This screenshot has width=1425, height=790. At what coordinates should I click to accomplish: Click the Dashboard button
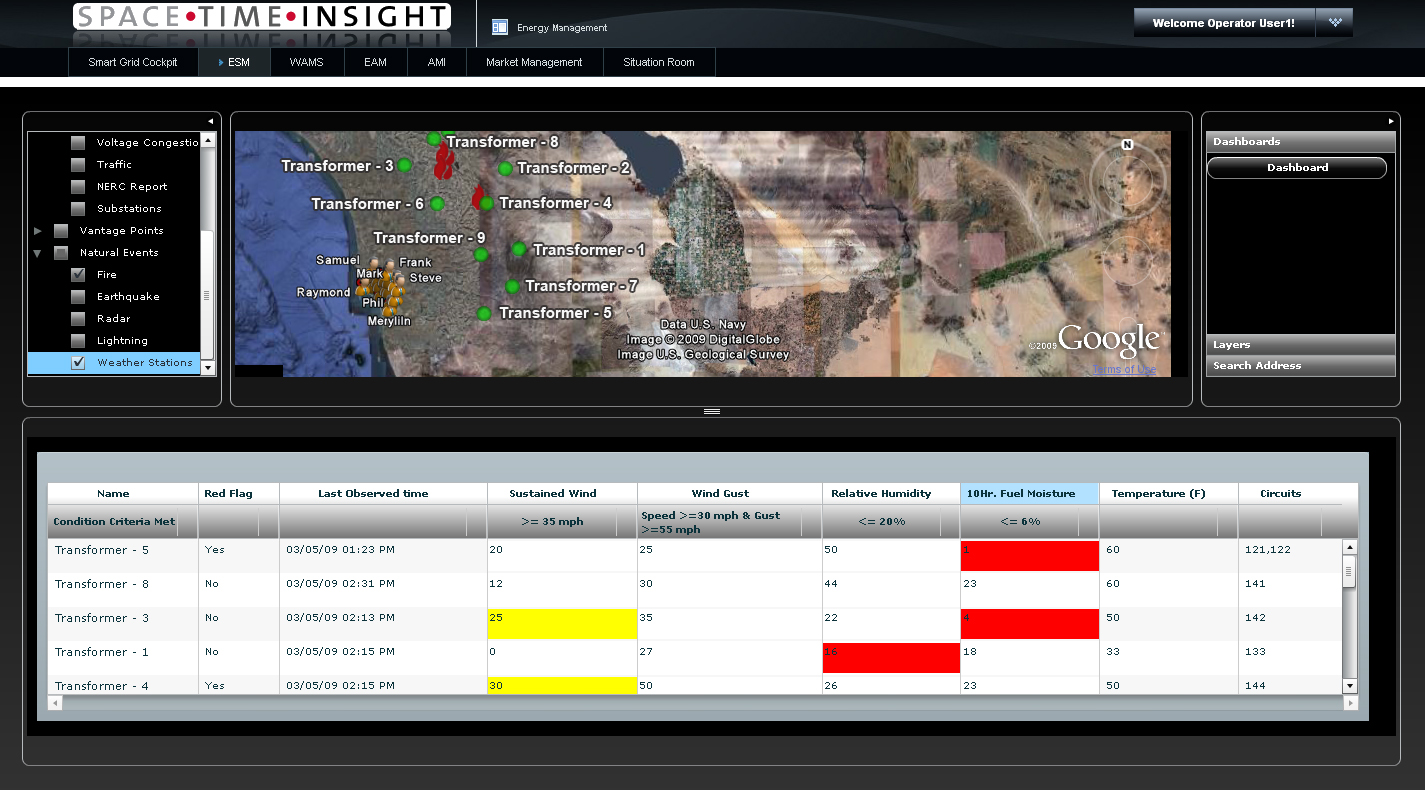click(x=1297, y=168)
